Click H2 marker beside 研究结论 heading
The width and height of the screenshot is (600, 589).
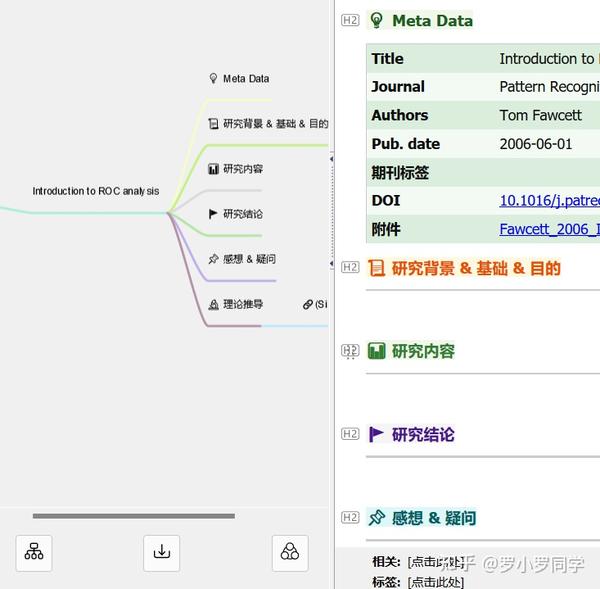[x=350, y=434]
